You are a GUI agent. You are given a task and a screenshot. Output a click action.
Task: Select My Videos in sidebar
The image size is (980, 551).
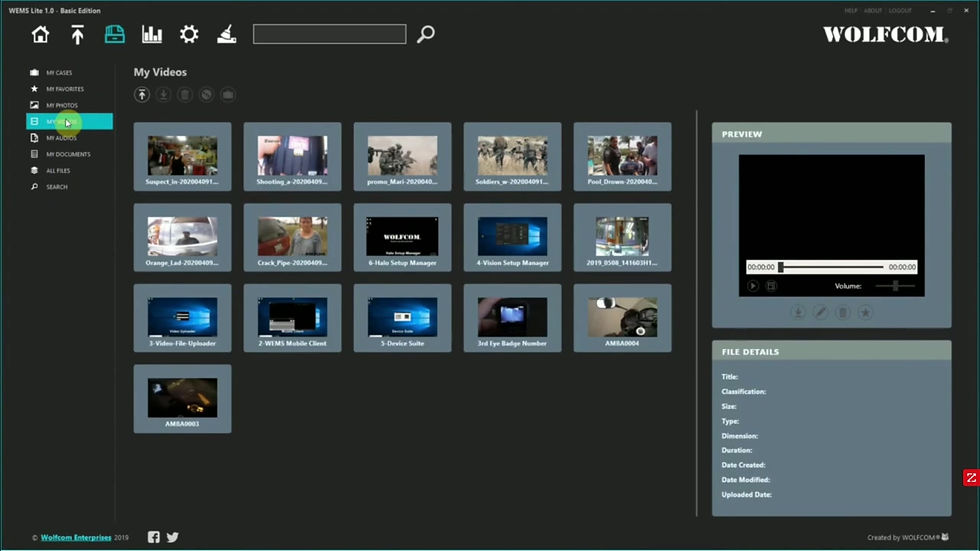pos(69,121)
